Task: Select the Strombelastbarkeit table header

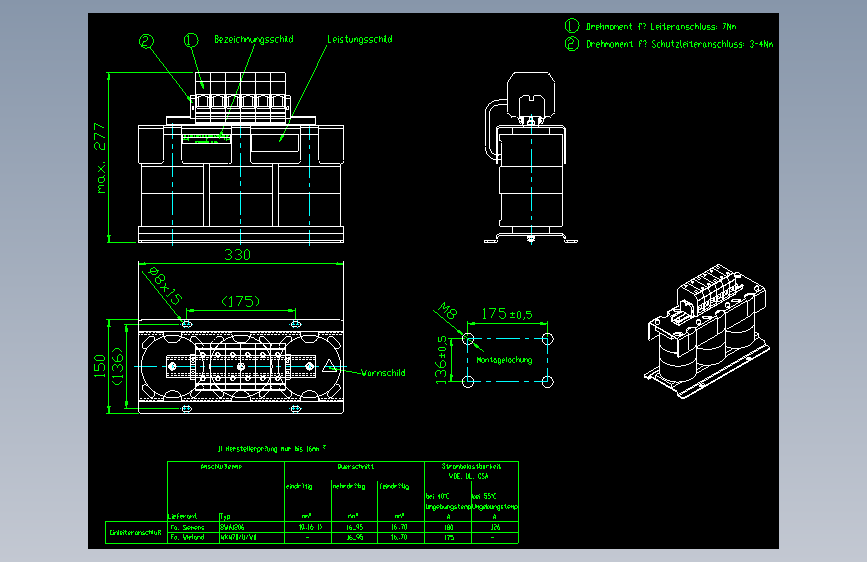Action: click(x=471, y=467)
